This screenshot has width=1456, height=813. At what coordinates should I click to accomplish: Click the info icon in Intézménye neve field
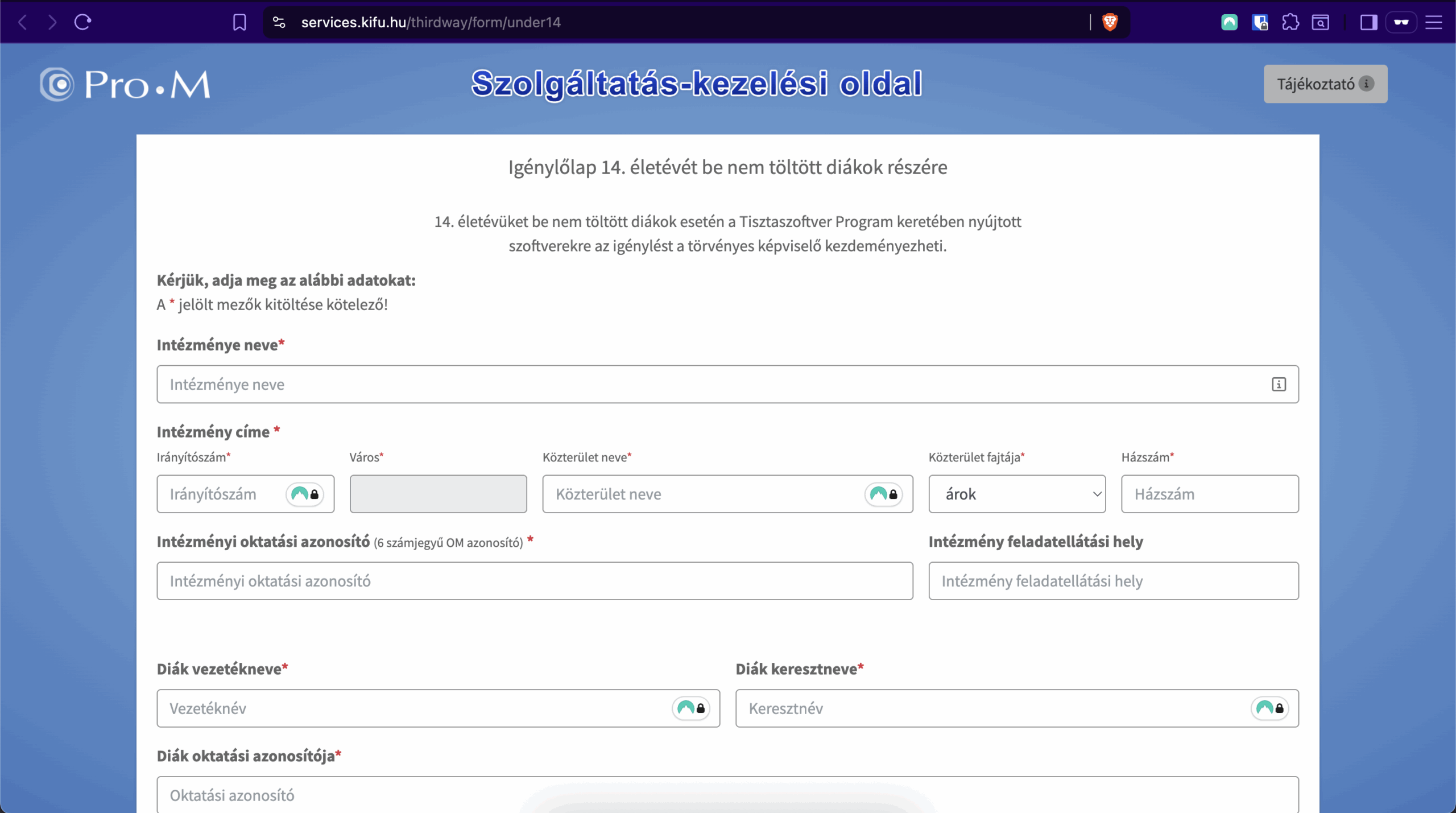tap(1279, 384)
